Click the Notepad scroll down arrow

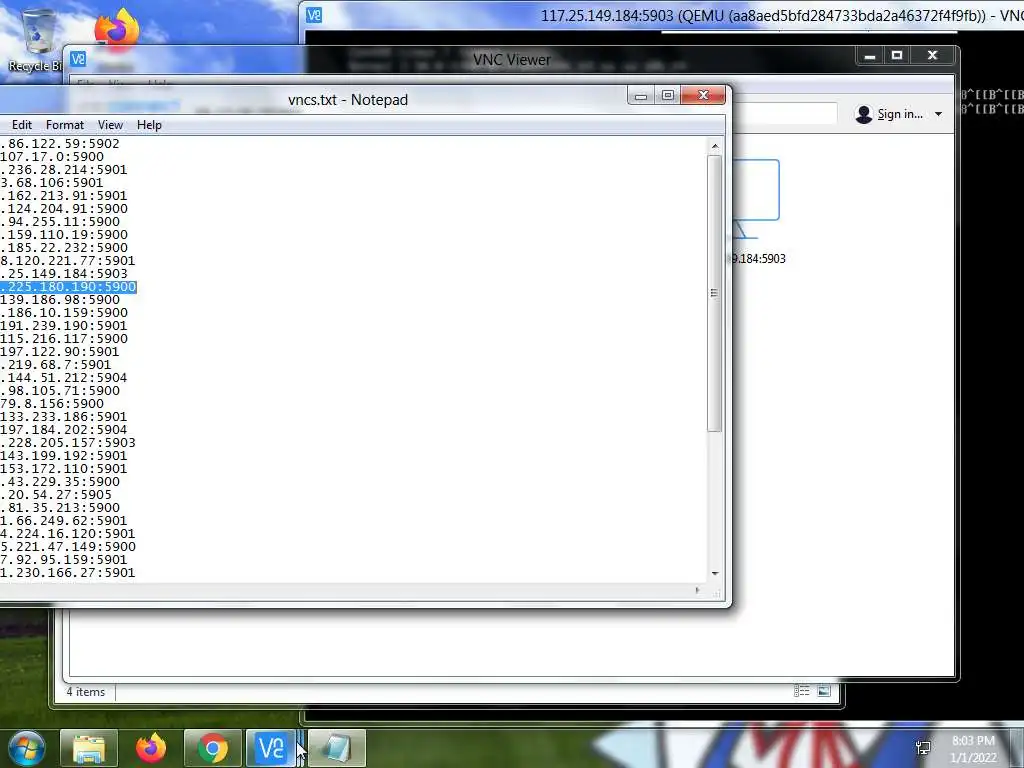(714, 573)
